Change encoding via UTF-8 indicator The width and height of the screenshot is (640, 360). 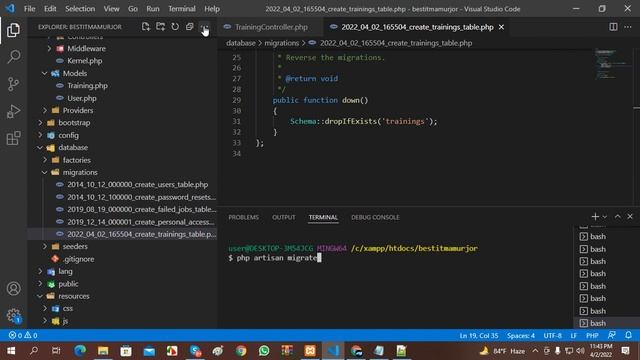(x=553, y=336)
